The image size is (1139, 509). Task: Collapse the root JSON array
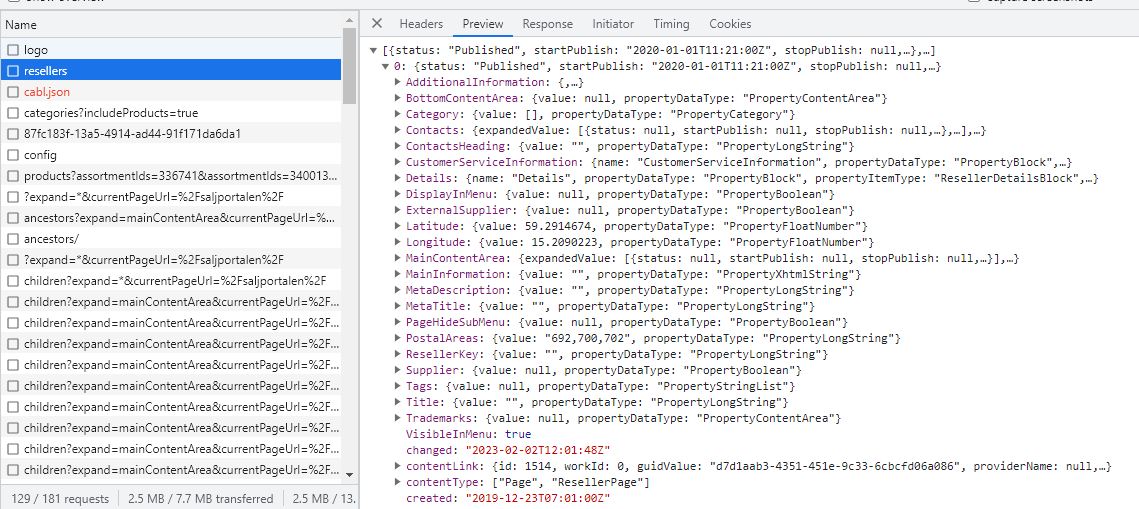coord(373,50)
